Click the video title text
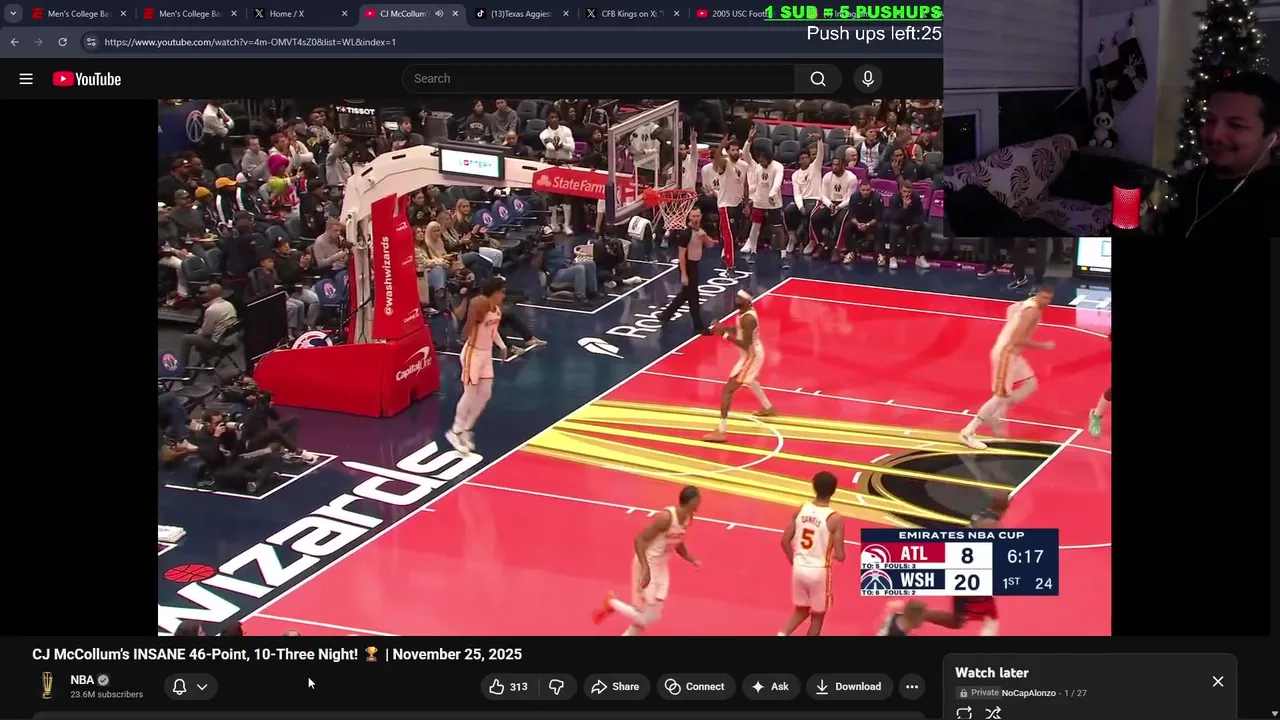The height and width of the screenshot is (720, 1280). (x=277, y=654)
